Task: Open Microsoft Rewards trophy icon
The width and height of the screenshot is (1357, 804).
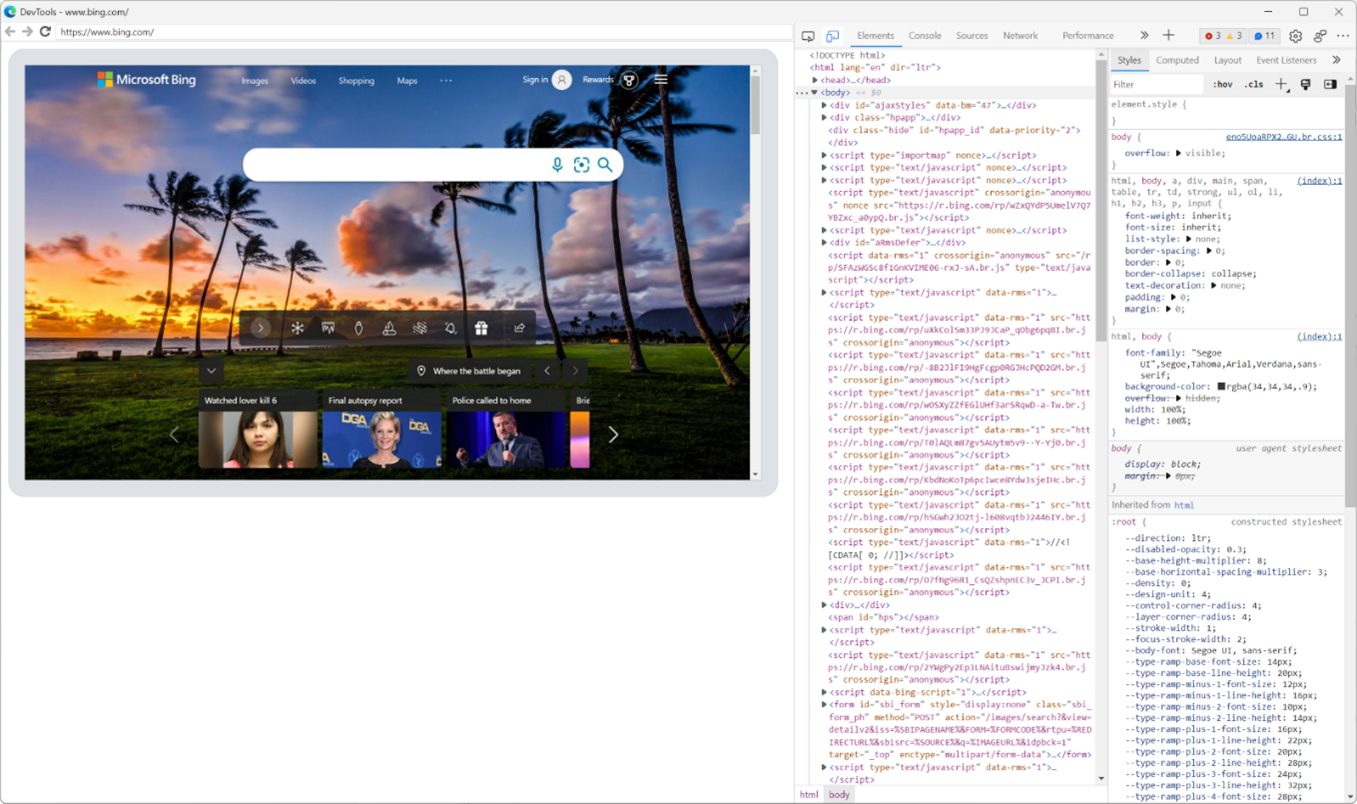Action: 628,80
